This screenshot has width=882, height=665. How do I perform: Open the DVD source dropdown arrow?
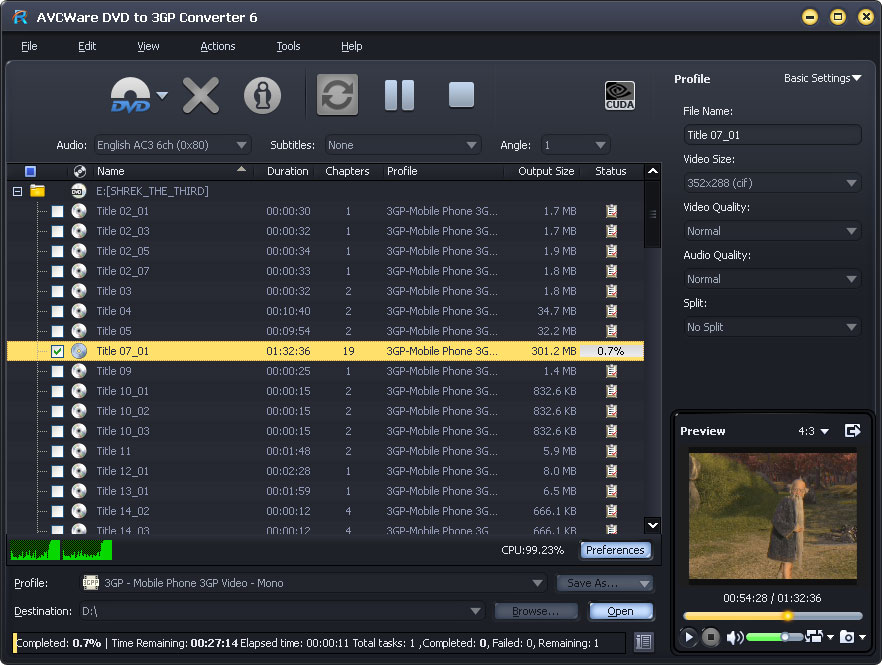tap(162, 95)
